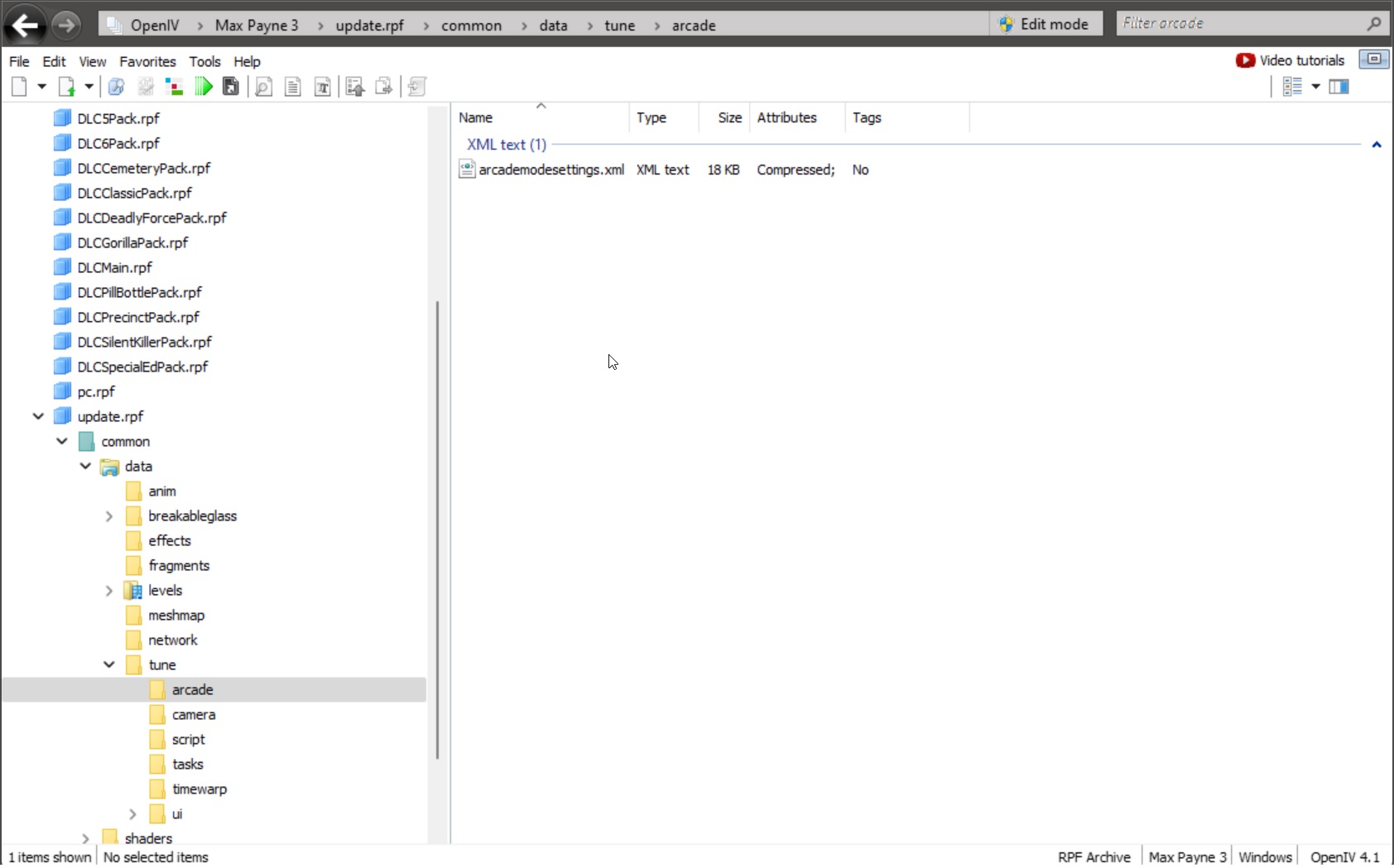Open the view mode dropdown arrow
Viewport: 1394px width, 868px height.
click(1315, 86)
